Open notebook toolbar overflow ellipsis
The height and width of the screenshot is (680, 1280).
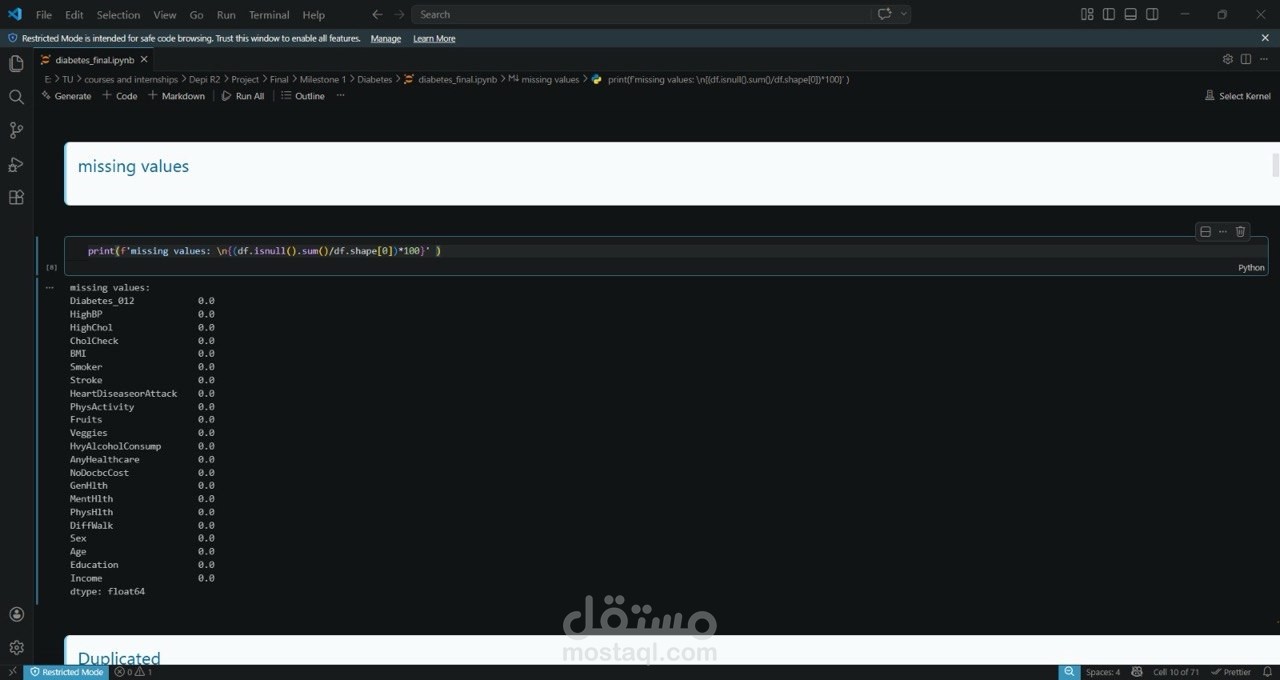[x=340, y=96]
